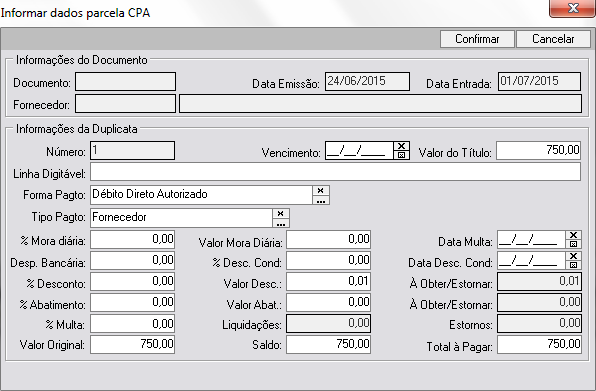
Task: Edit the Valor Mora Diária field
Action: coord(328,240)
